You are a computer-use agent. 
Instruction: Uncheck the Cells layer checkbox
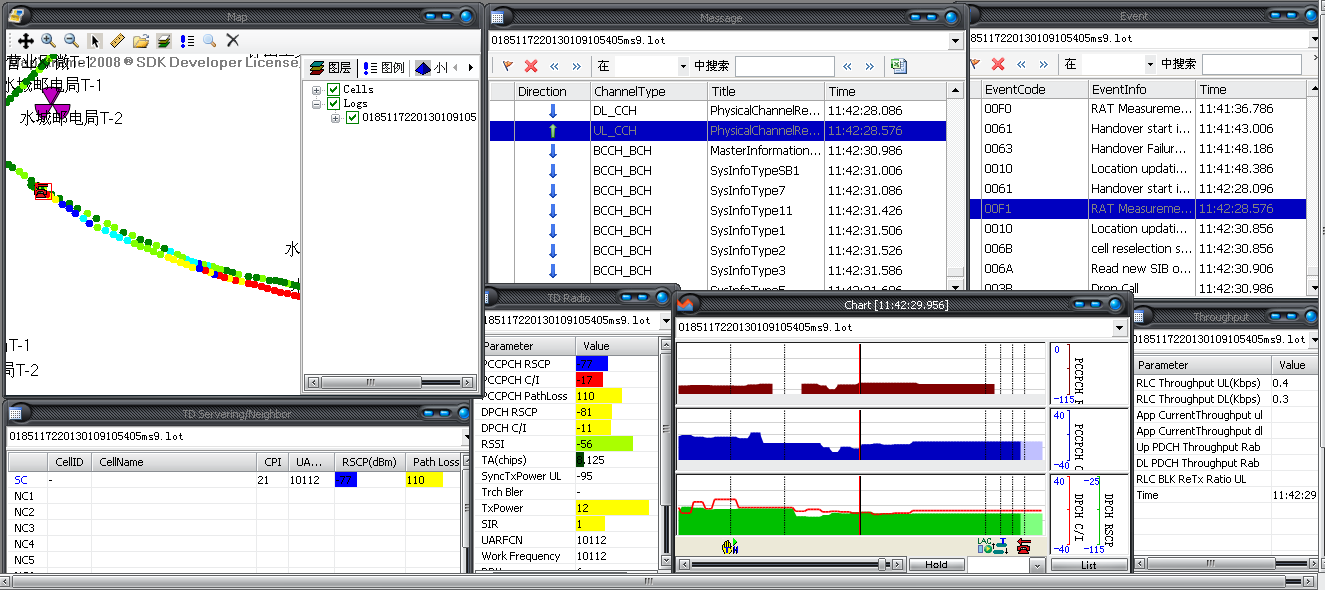coord(334,90)
